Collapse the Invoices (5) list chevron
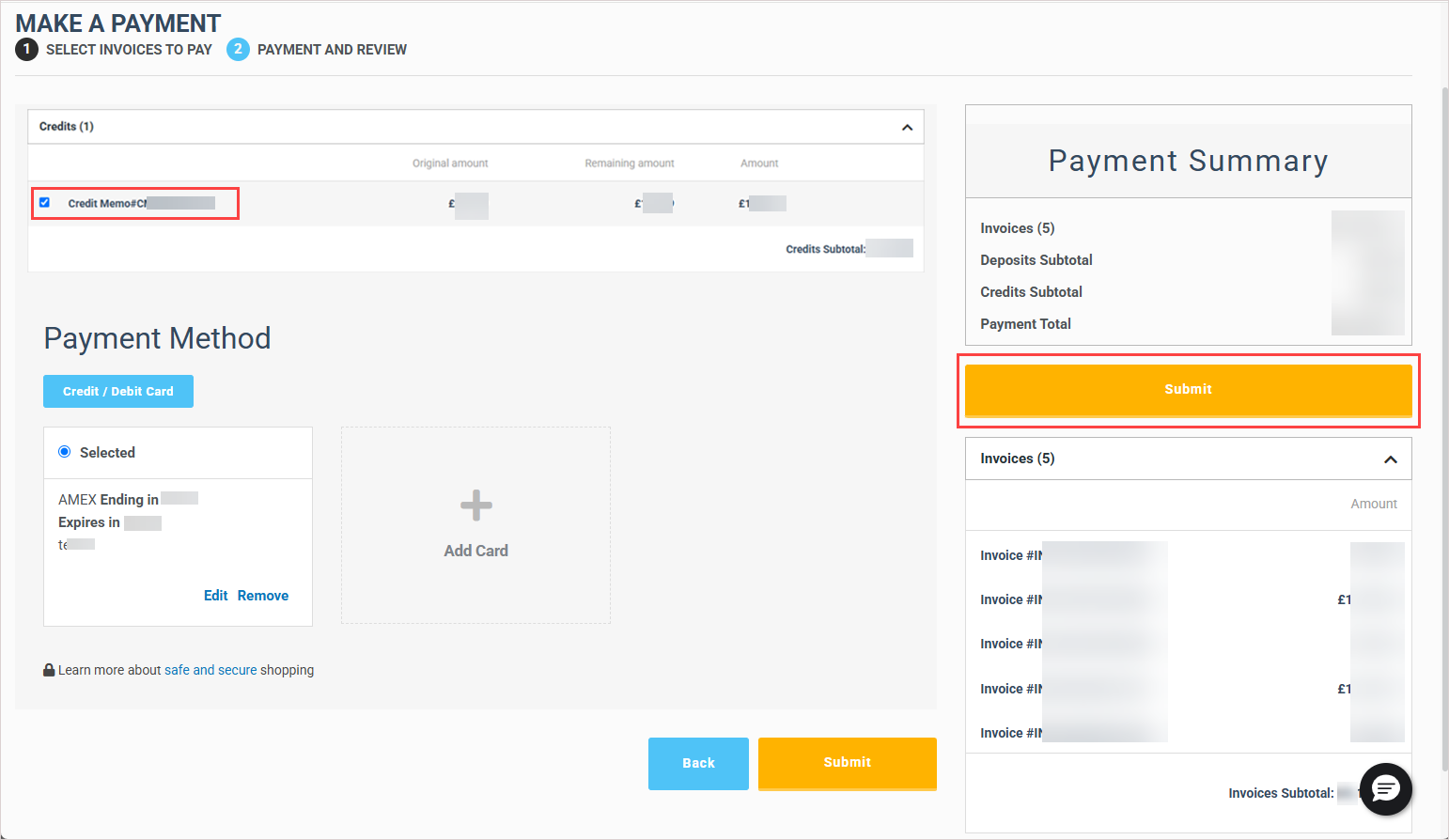Image resolution: width=1449 pixels, height=840 pixels. (1390, 459)
